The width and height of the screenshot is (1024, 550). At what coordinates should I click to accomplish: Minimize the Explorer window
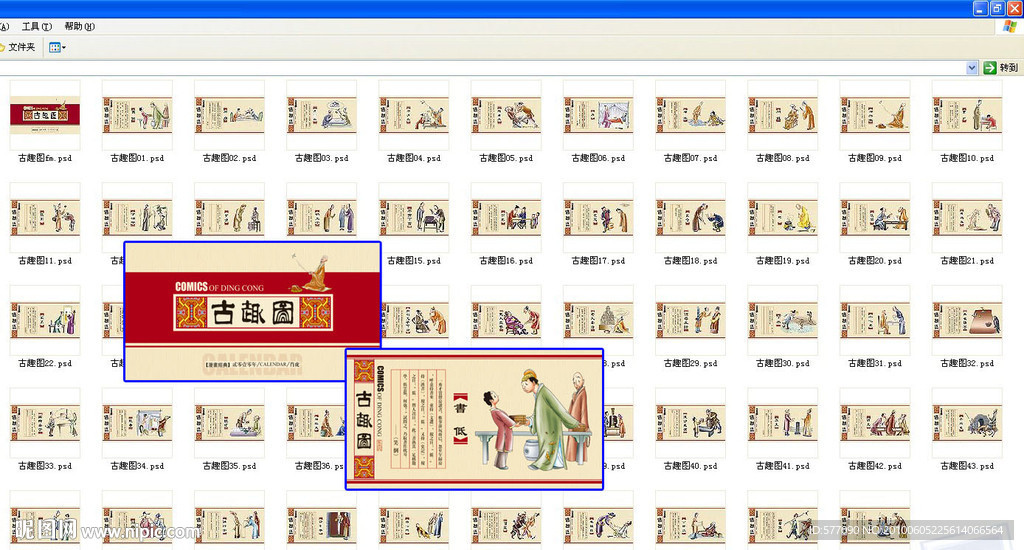[x=980, y=8]
